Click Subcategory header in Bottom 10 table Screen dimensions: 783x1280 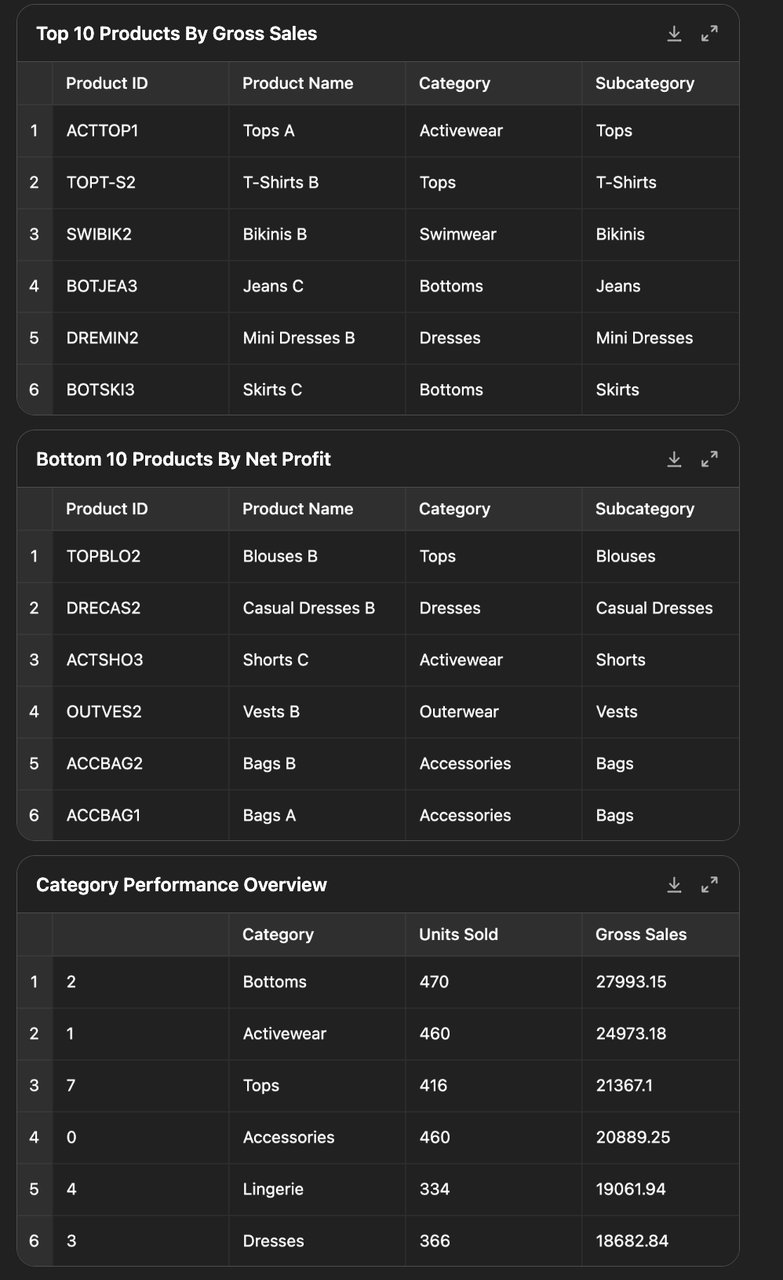click(644, 509)
